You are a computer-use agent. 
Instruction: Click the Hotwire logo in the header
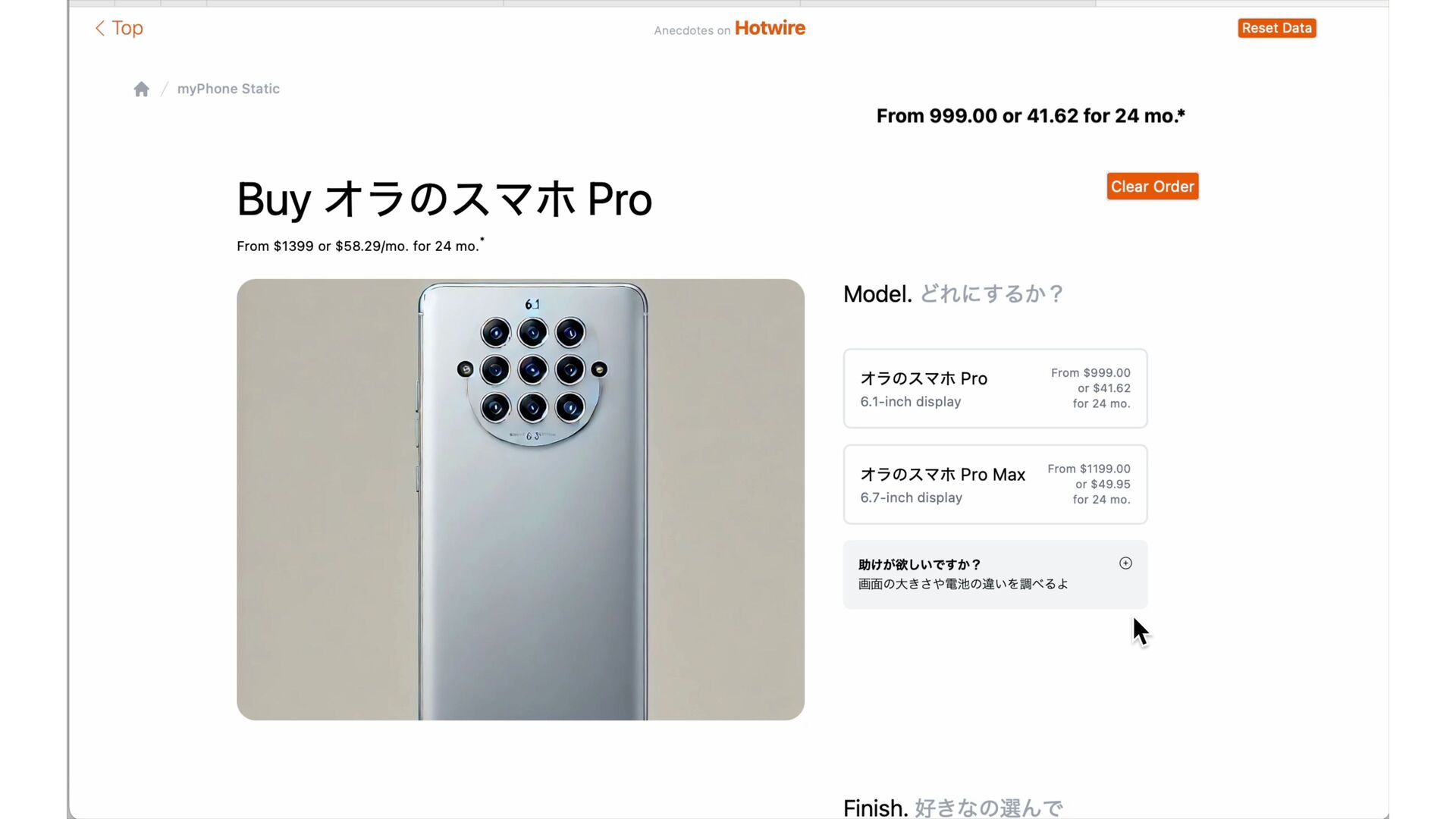tap(770, 28)
